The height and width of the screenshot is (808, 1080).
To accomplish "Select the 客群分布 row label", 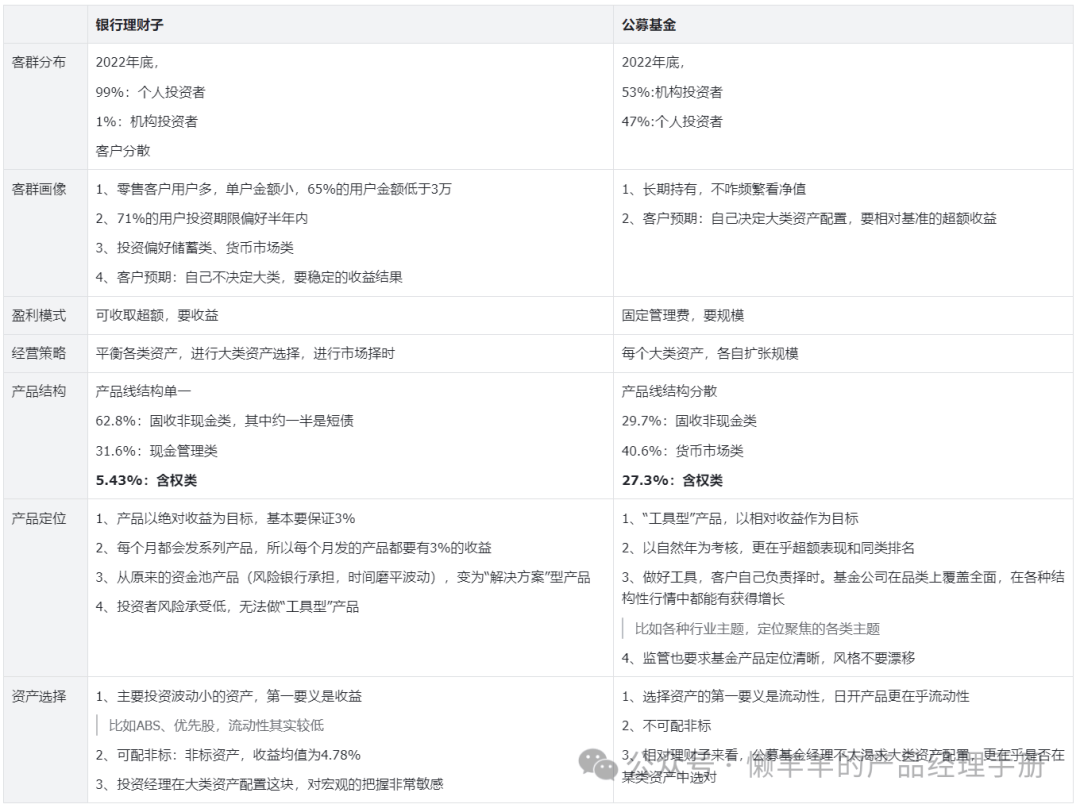I will tap(39, 62).
